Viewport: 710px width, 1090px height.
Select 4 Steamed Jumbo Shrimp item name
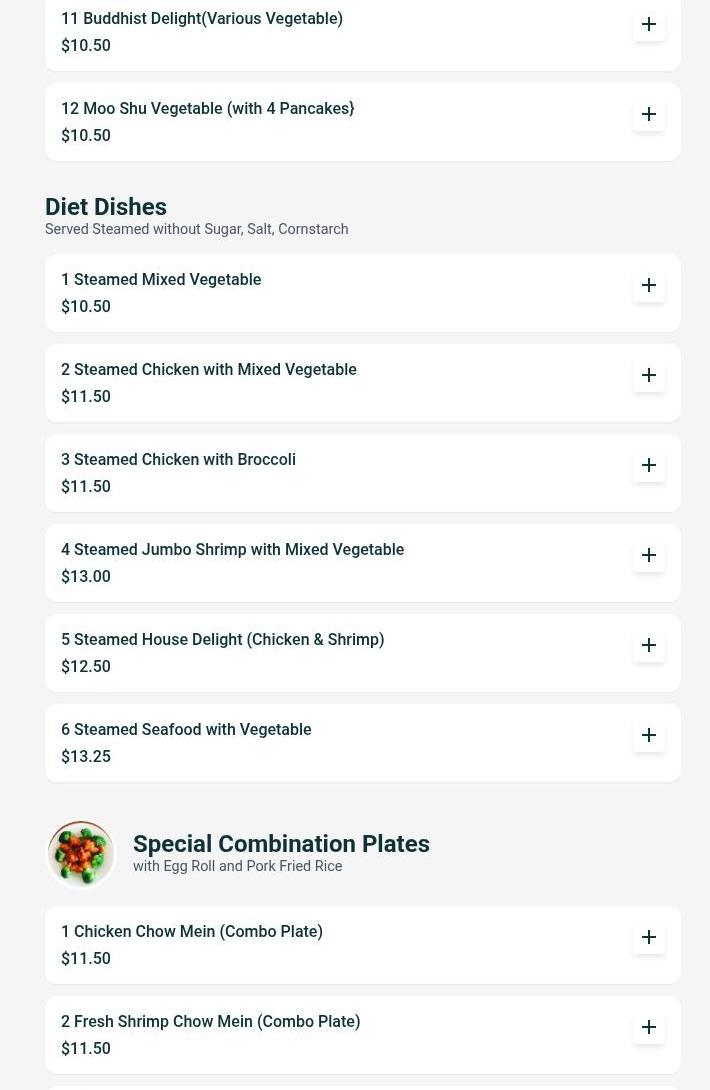[232, 550]
